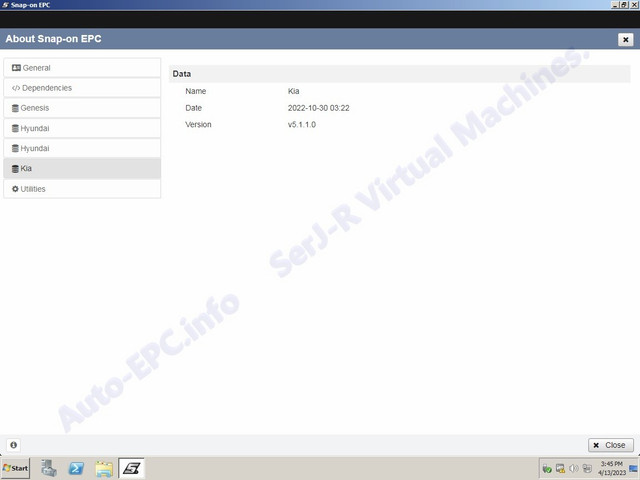Viewport: 640px width, 480px height.
Task: Restore down the Snap-on EPC window
Action: tap(624, 5)
